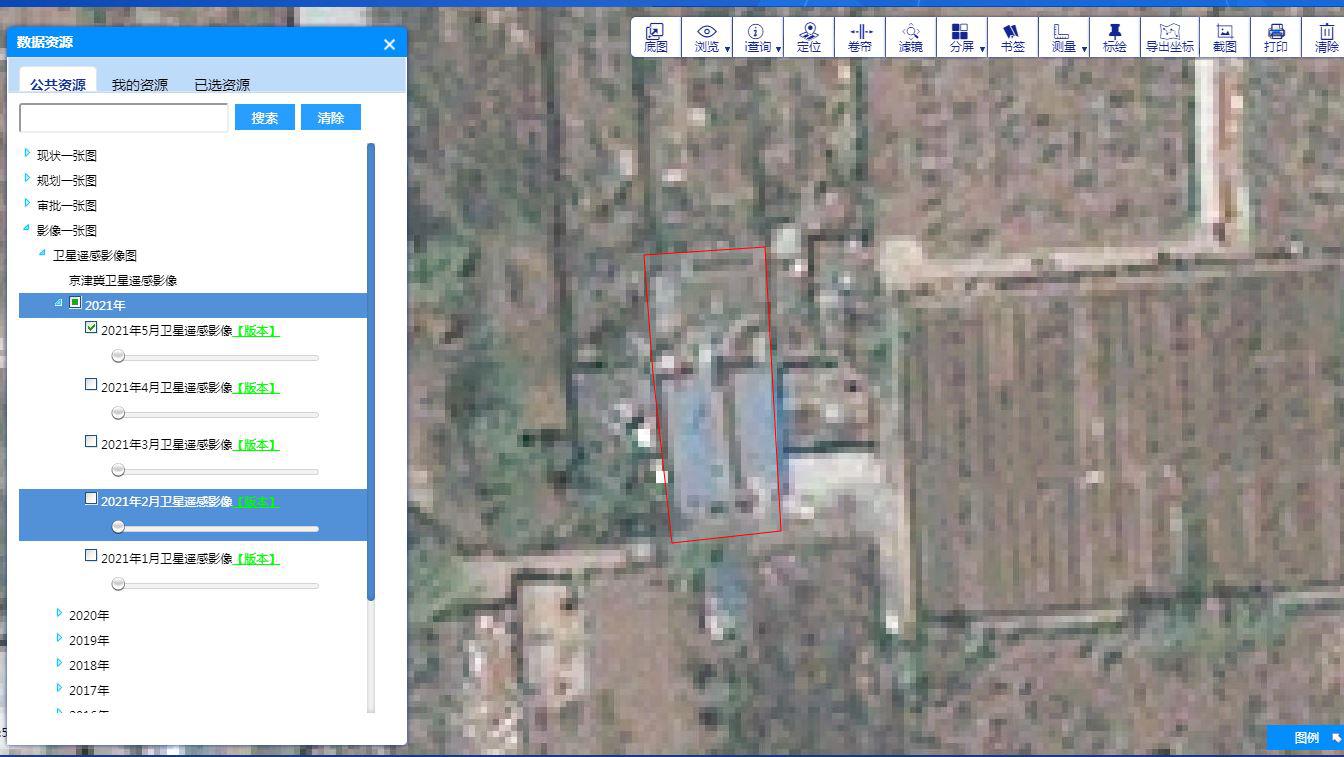The height and width of the screenshot is (757, 1344).
Task: Expand the 2019年 tree node
Action: coord(59,638)
